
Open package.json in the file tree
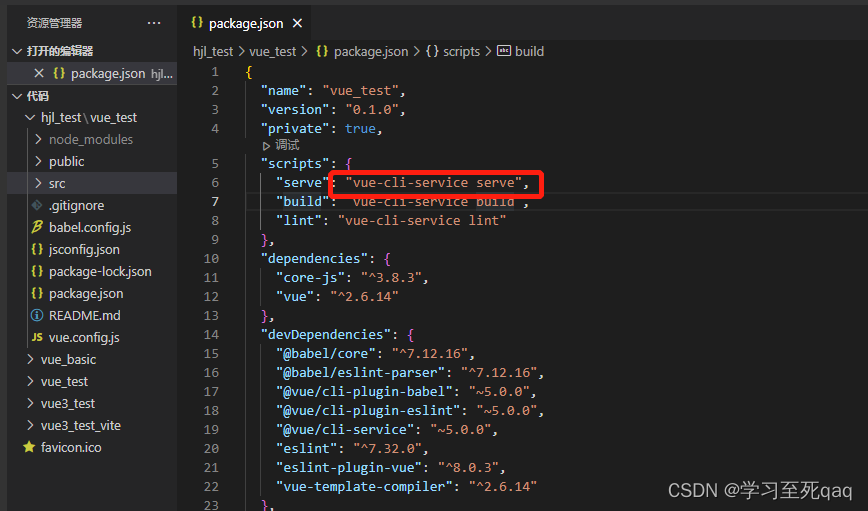[86, 293]
